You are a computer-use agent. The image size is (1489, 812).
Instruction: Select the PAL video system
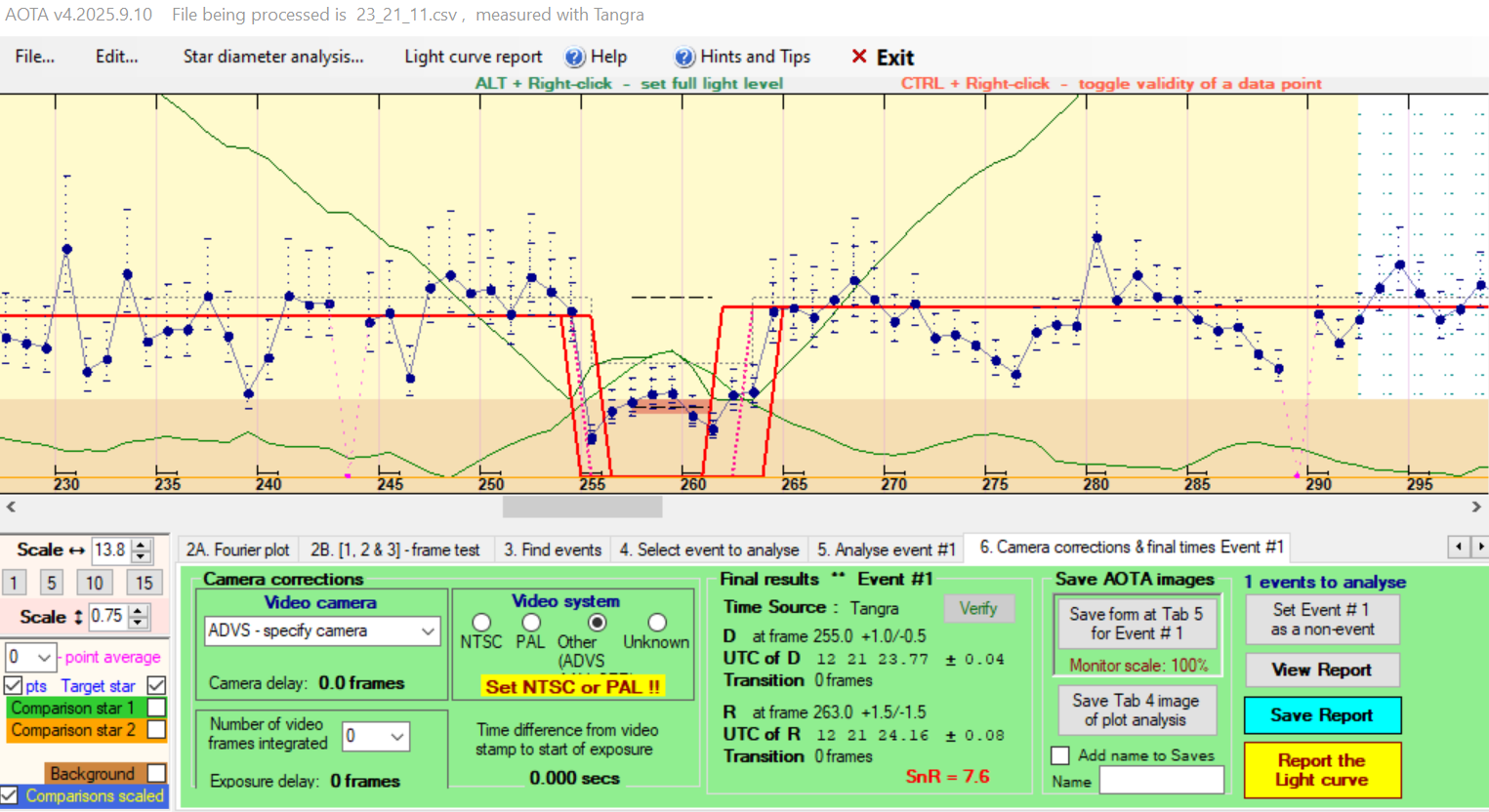531,622
